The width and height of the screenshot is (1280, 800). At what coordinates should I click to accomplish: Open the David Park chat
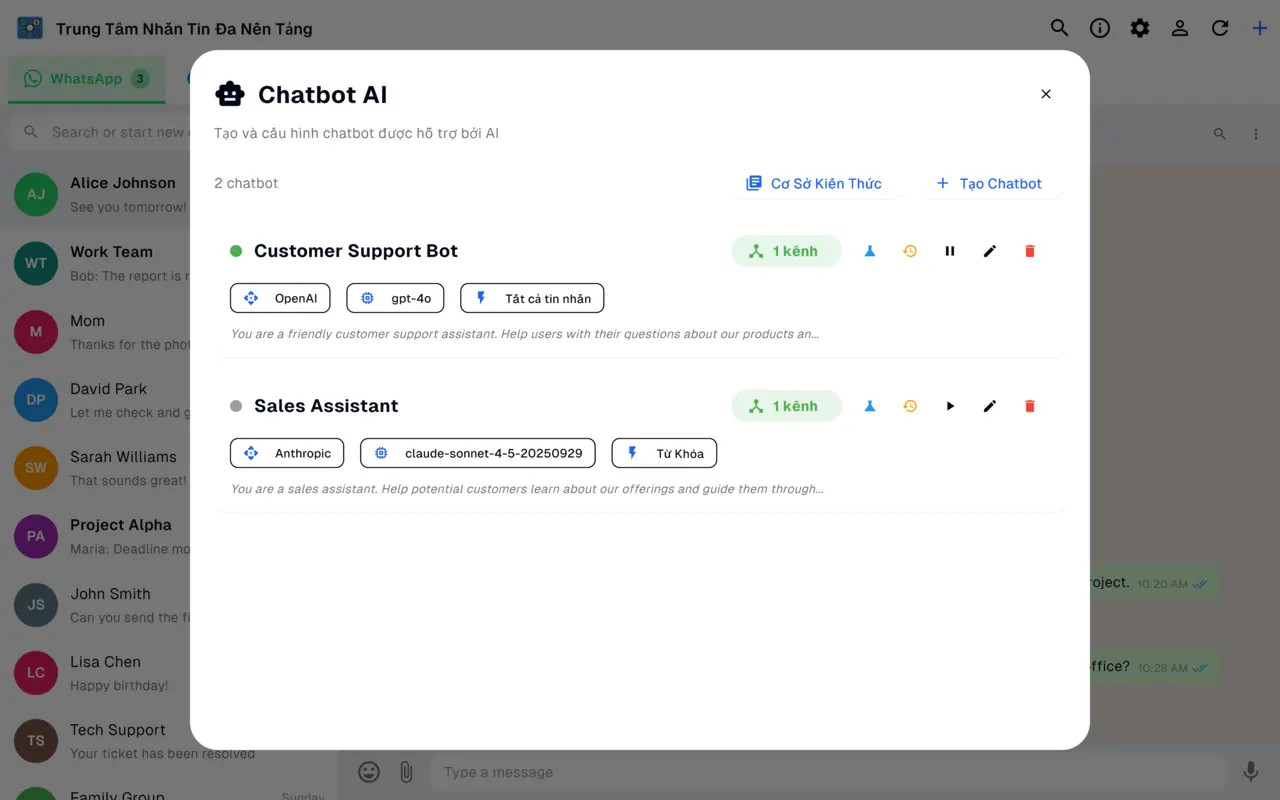pos(100,400)
